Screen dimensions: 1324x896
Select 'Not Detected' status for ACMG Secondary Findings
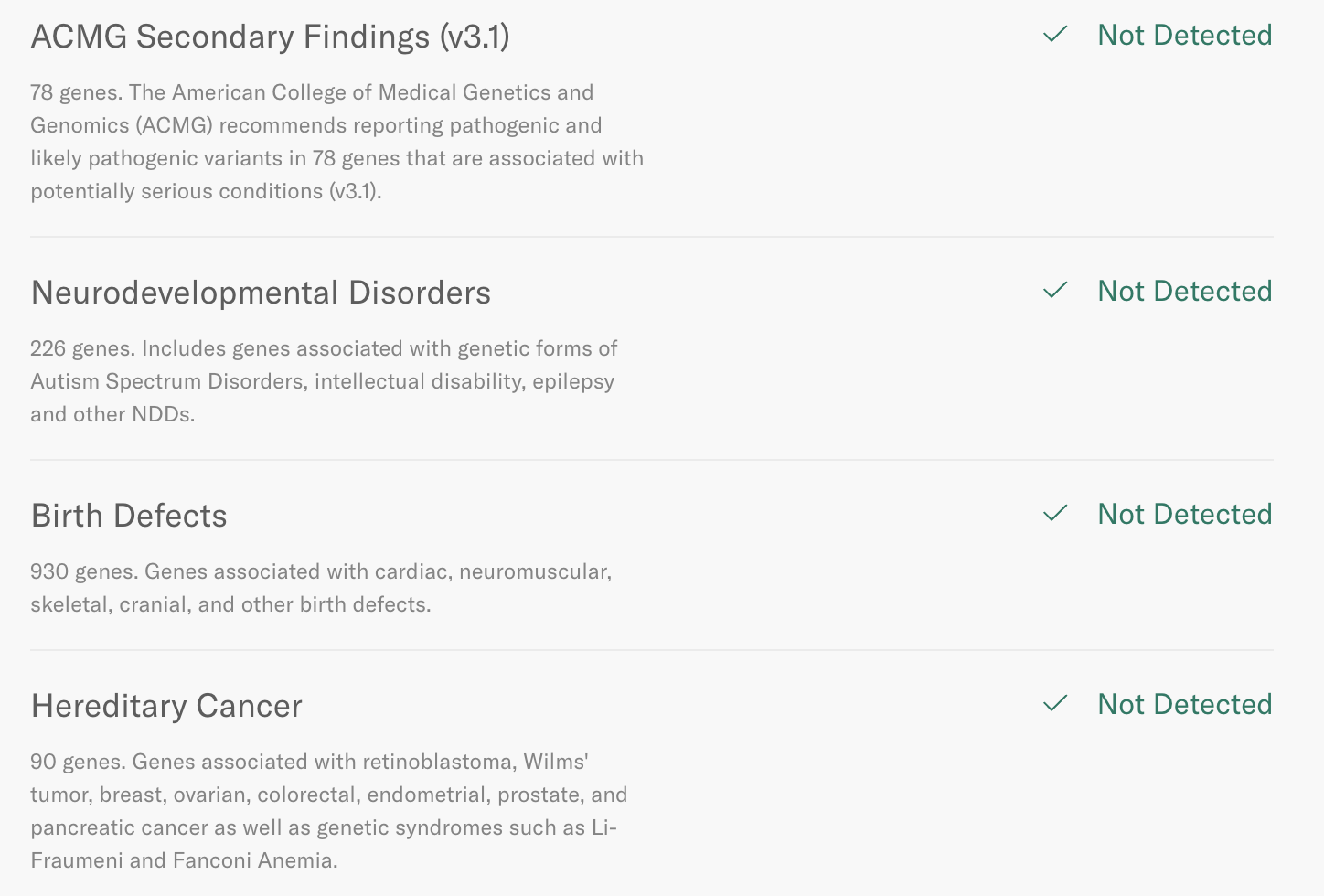[x=1184, y=35]
